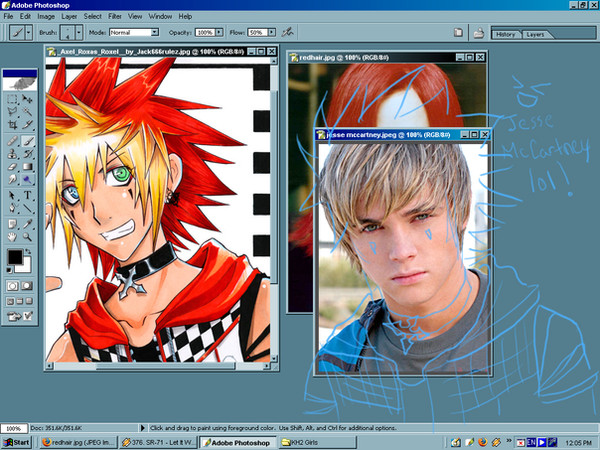Open the File menu
600x450 pixels.
tap(8, 16)
